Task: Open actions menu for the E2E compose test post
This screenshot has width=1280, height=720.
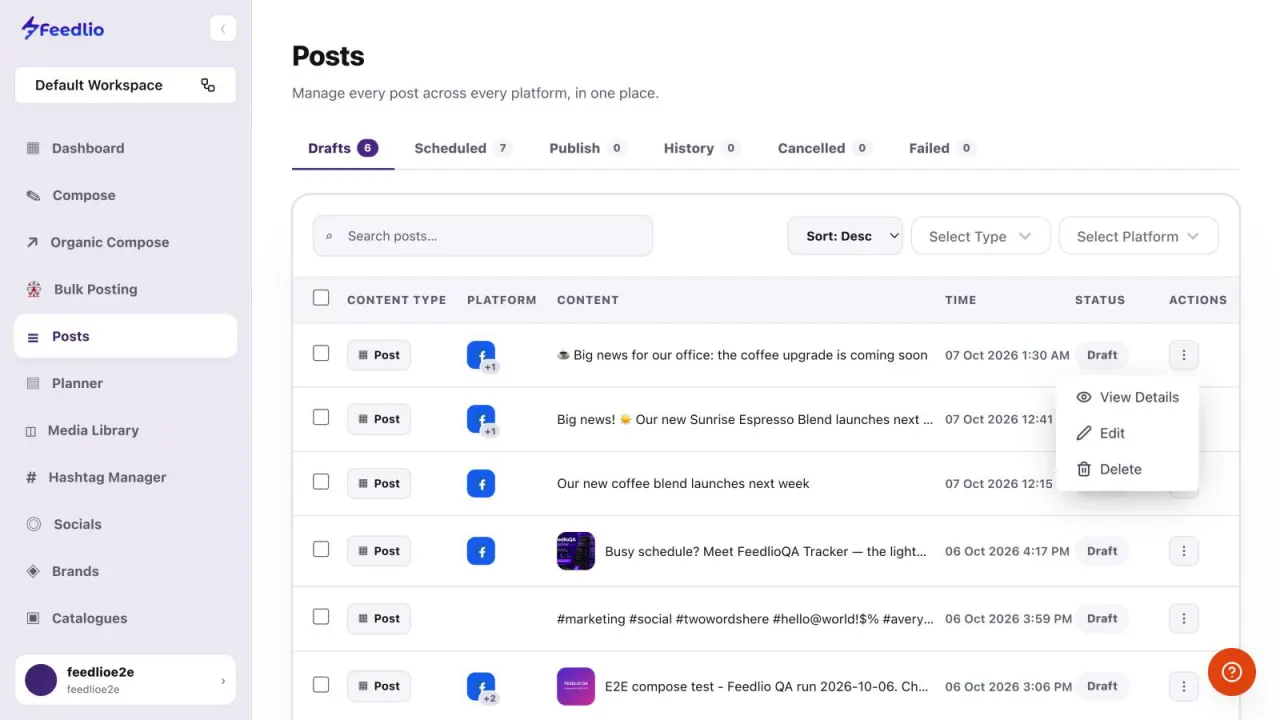Action: pyautogui.click(x=1184, y=686)
